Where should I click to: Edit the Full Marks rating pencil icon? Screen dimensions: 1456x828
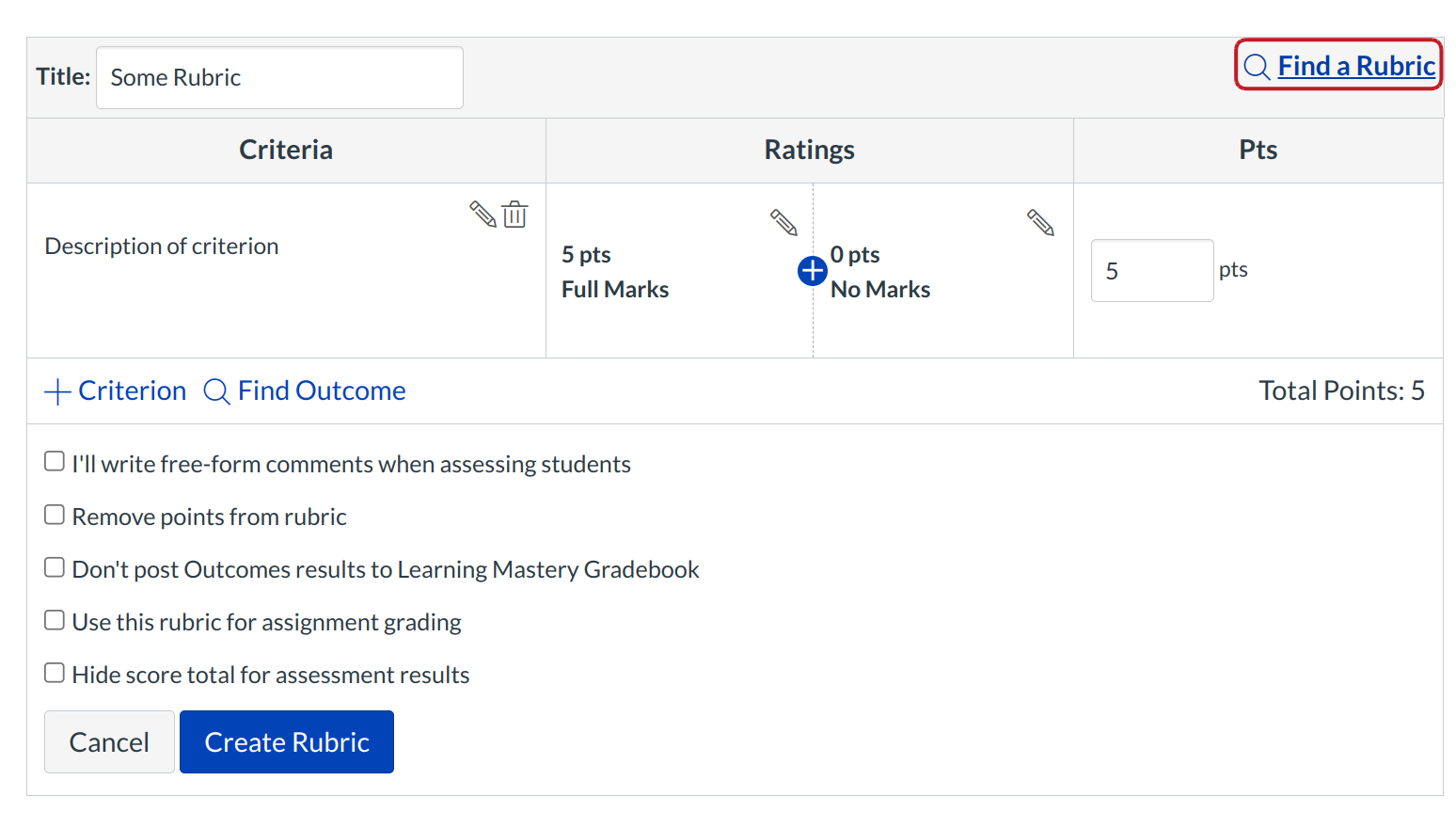783,222
